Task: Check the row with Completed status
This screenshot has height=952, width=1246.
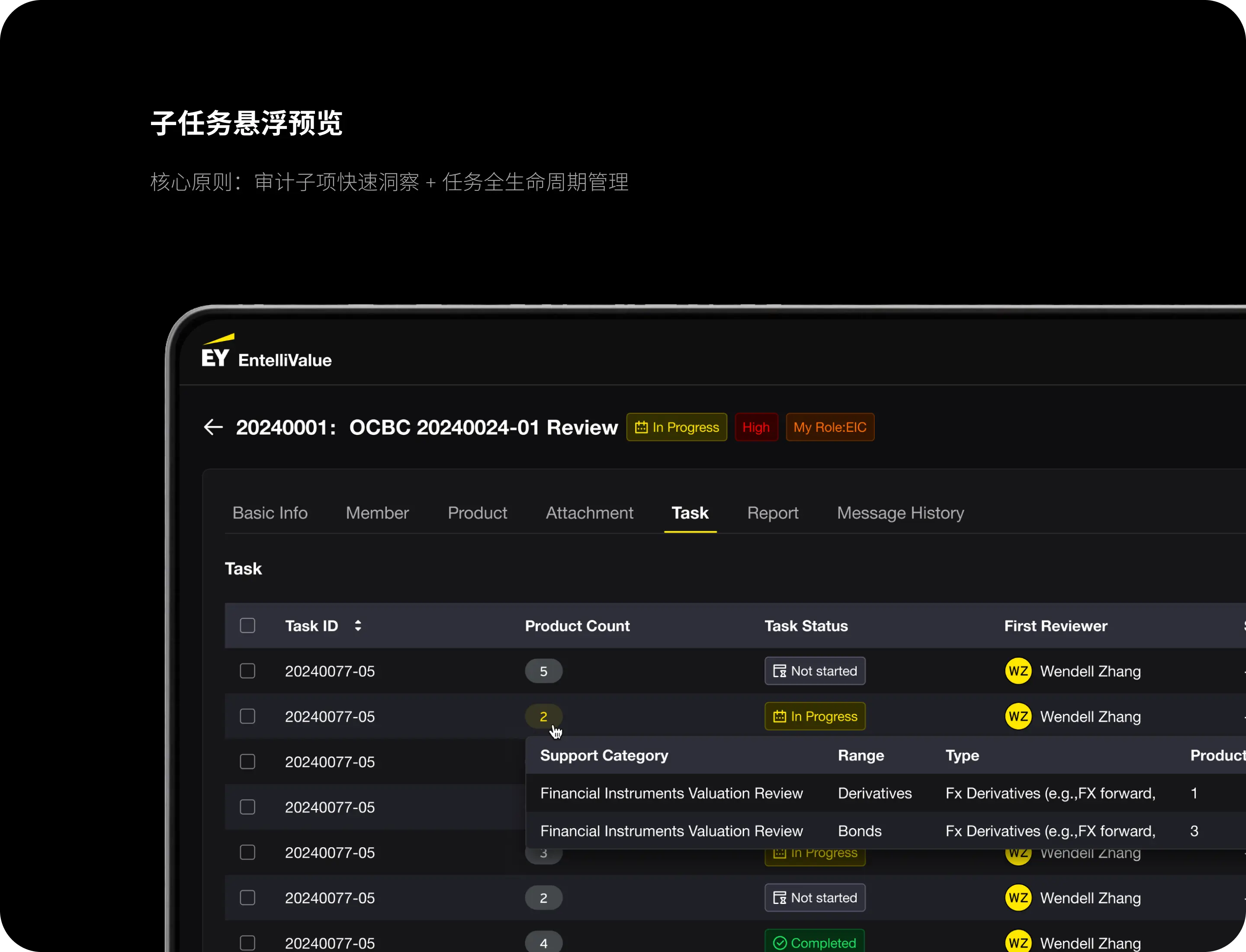Action: tap(247, 943)
